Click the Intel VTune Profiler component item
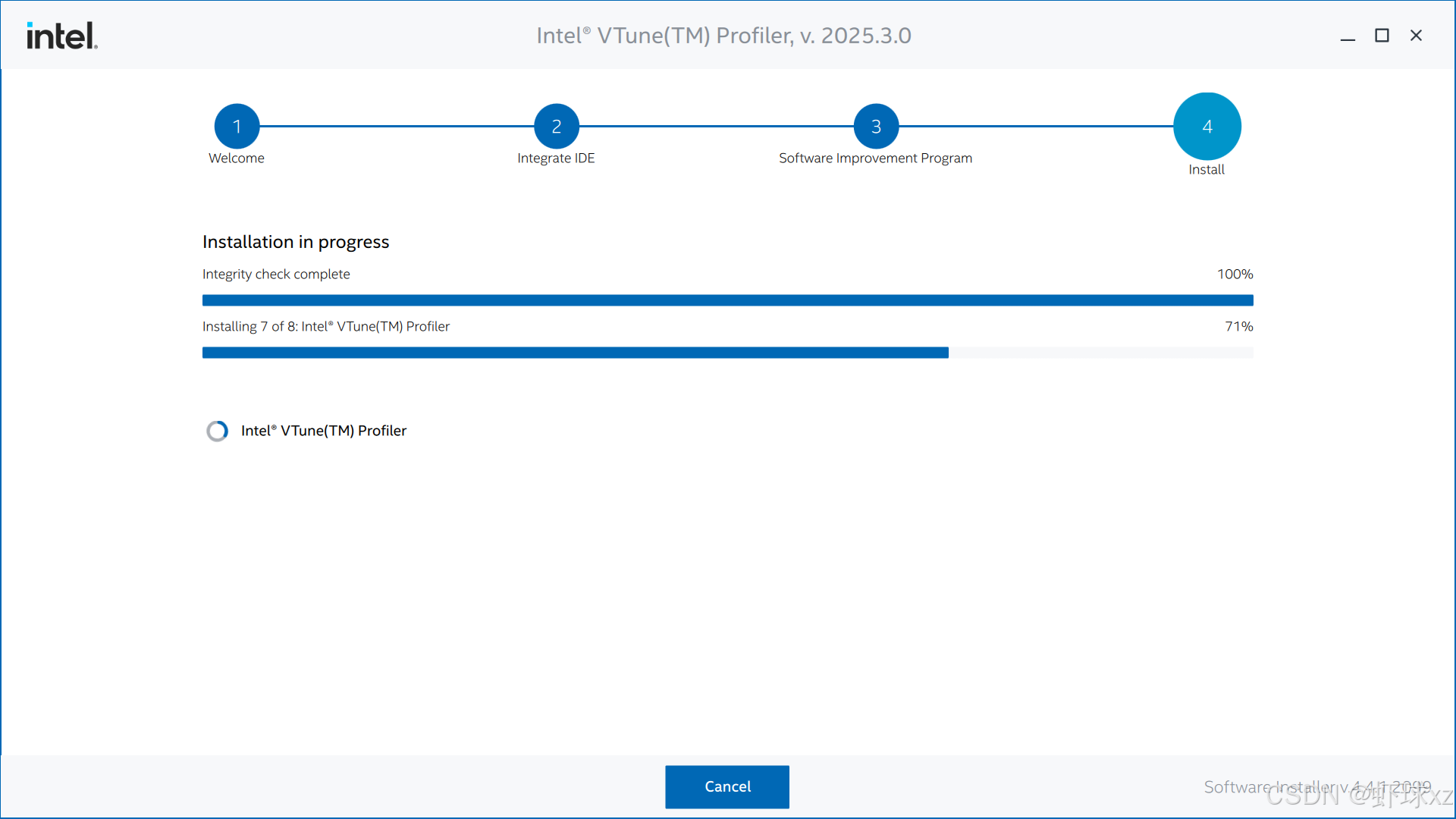1456x819 pixels. click(324, 431)
